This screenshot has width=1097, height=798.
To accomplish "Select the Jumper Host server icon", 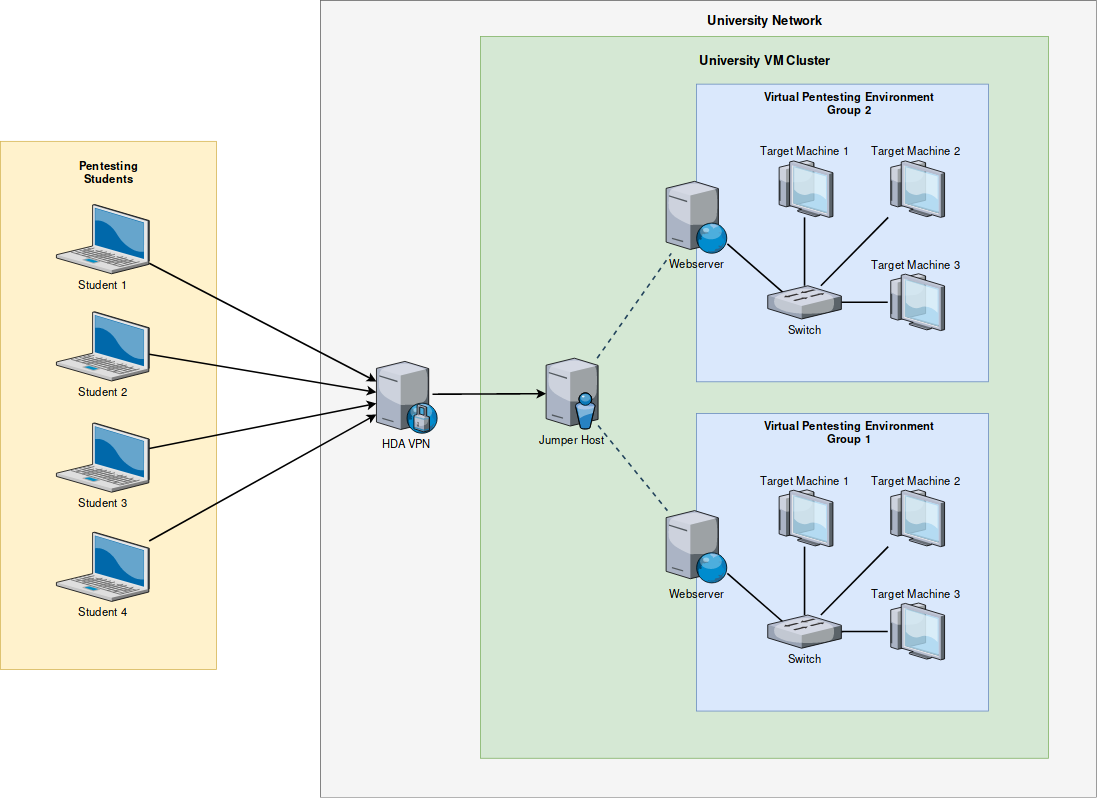I will point(573,394).
